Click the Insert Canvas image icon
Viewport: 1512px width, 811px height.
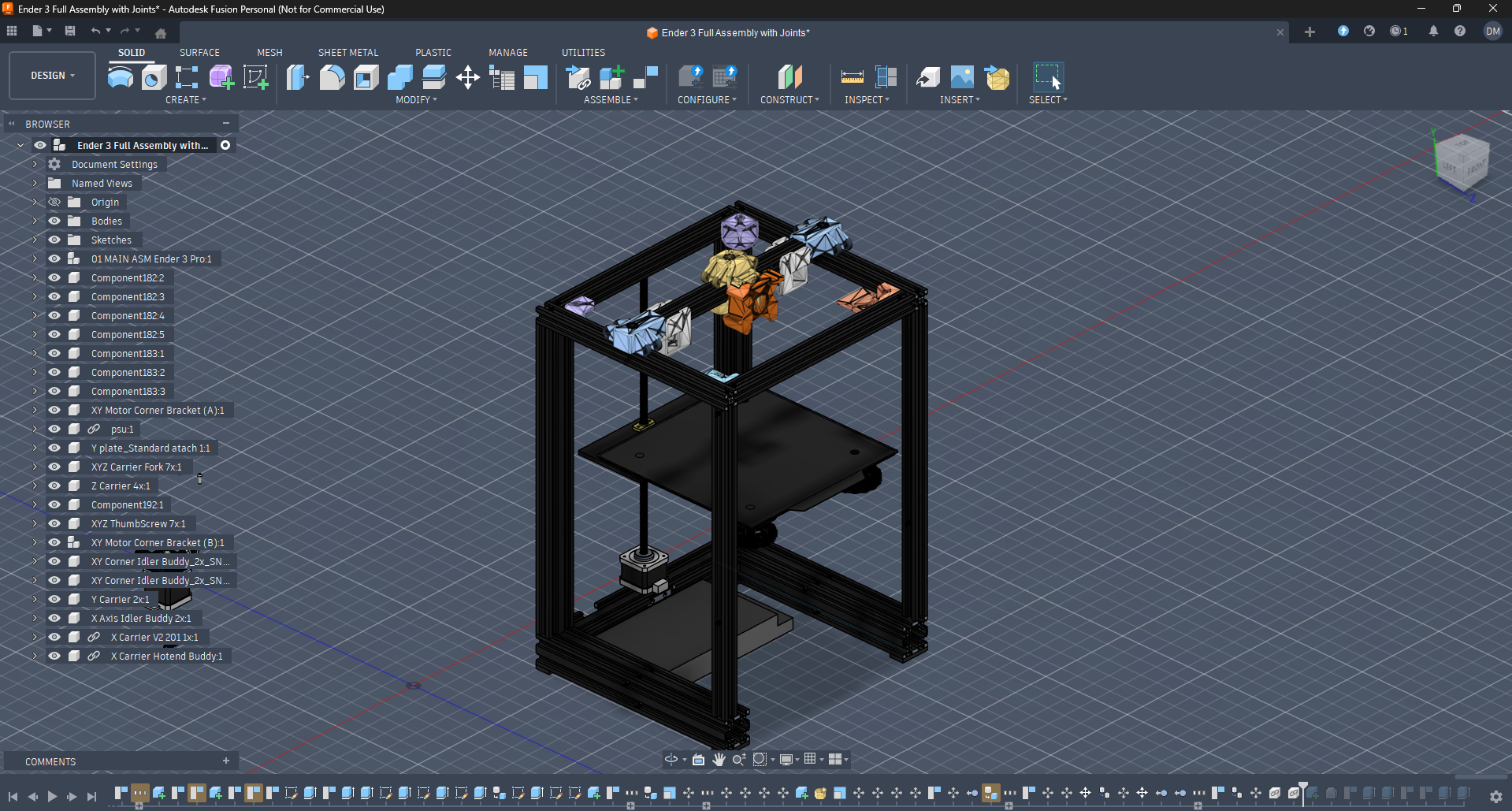pyautogui.click(x=962, y=77)
